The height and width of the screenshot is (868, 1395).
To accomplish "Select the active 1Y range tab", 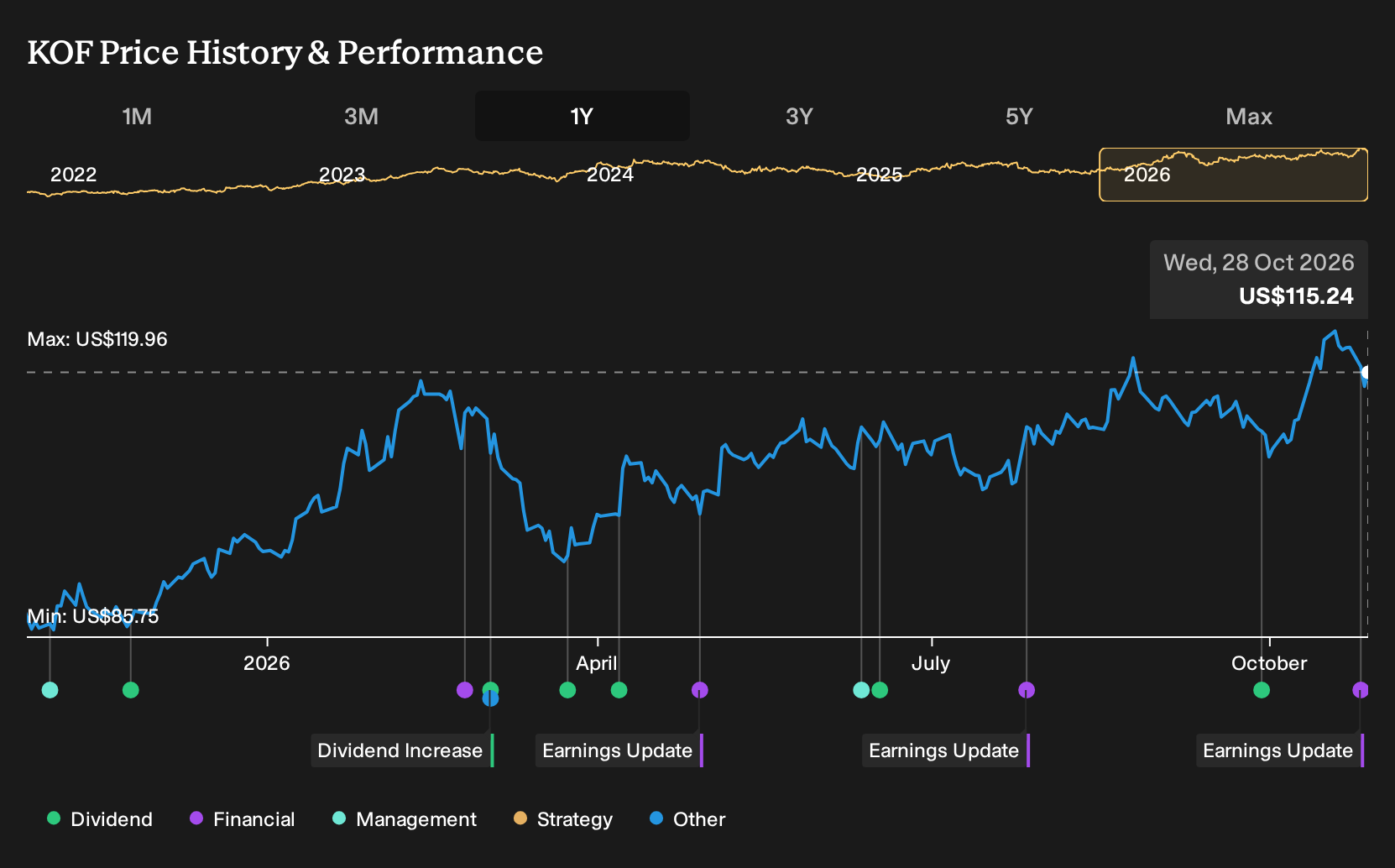I will (x=583, y=116).
